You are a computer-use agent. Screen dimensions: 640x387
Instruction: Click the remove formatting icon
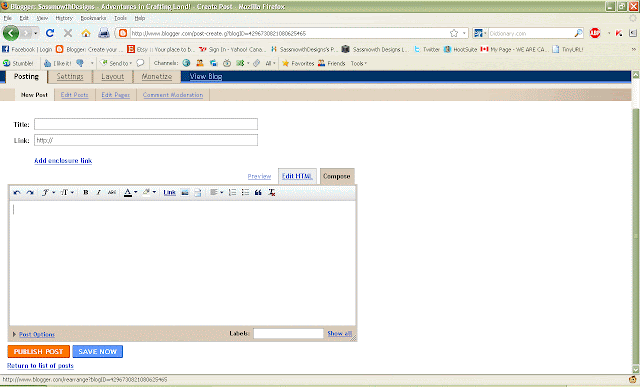271,193
